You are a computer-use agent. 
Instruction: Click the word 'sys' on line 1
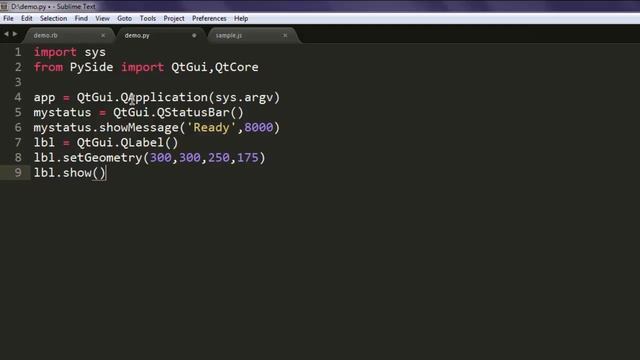point(95,52)
